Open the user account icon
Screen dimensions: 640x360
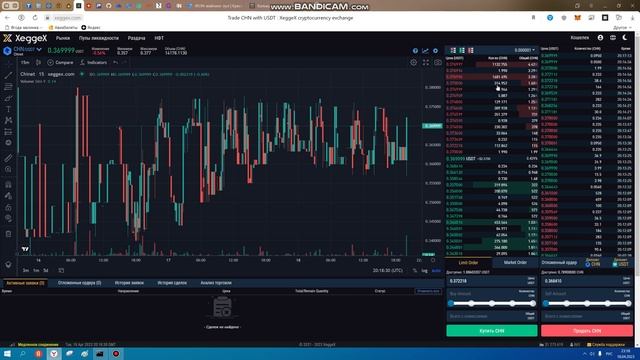click(x=600, y=38)
